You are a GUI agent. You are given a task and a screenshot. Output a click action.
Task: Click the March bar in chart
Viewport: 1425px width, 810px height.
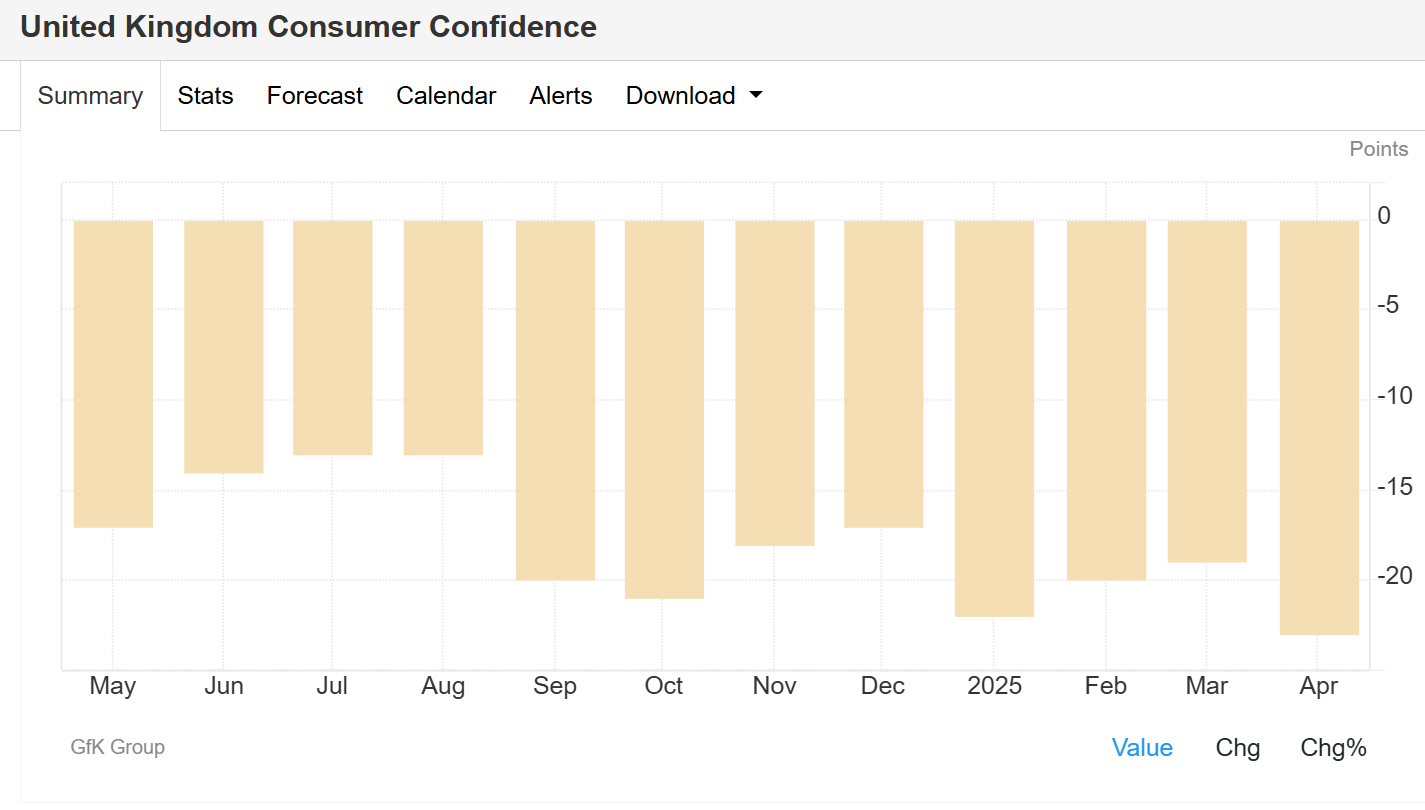point(1207,391)
